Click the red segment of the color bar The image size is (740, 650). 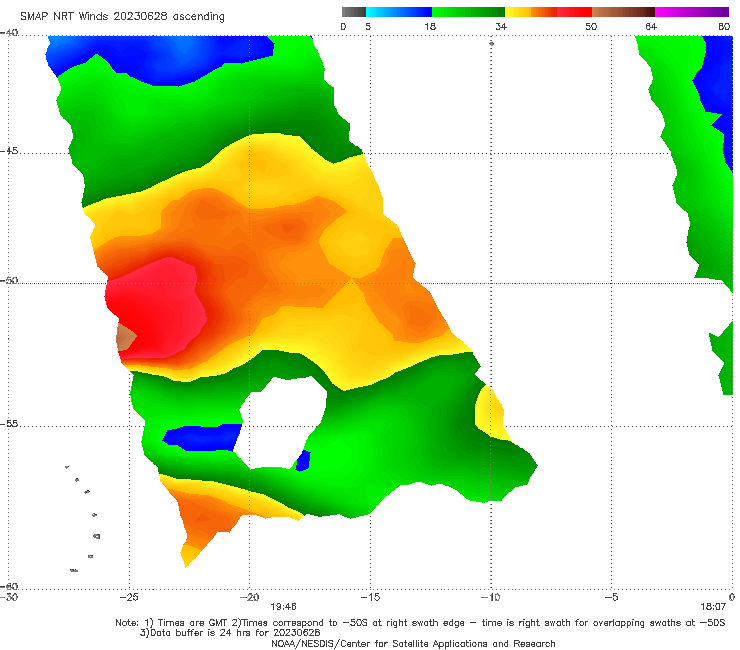[x=574, y=12]
